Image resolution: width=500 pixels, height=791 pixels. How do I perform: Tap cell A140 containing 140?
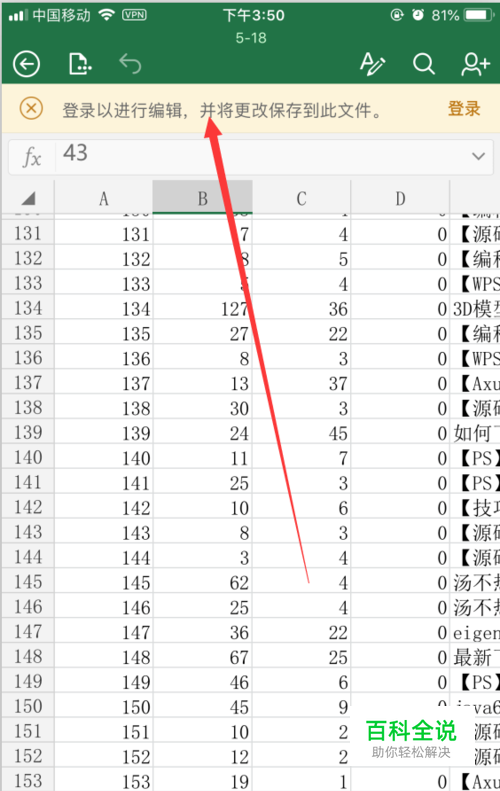coord(103,458)
